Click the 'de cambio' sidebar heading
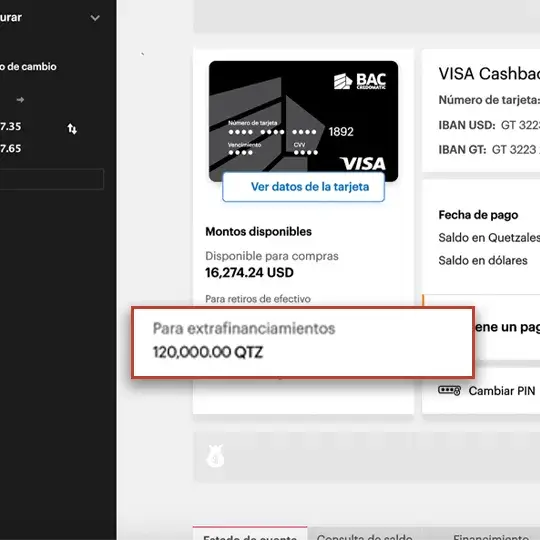The image size is (540, 540). [x=28, y=66]
